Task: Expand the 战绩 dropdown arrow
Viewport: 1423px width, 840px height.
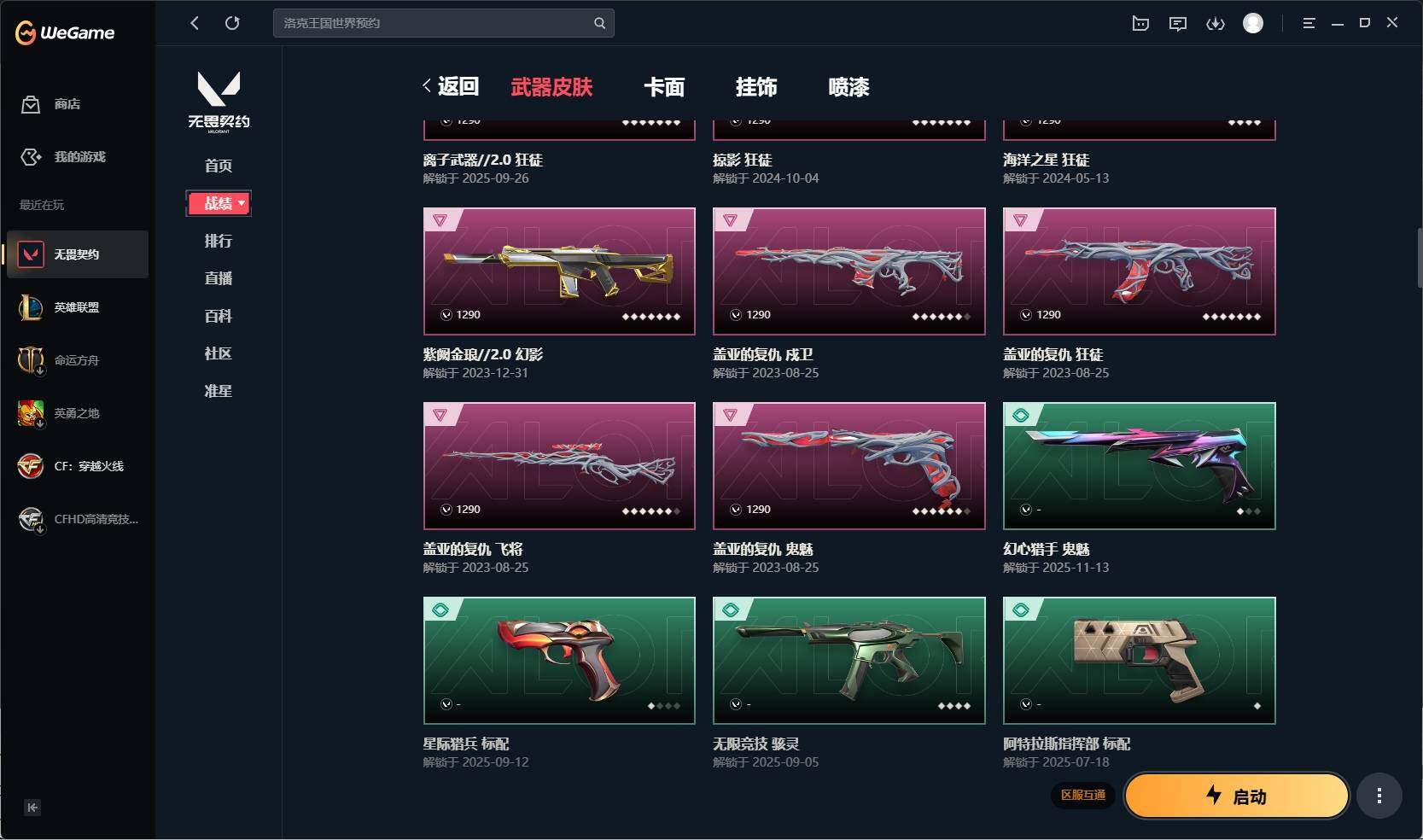Action: coord(242,203)
